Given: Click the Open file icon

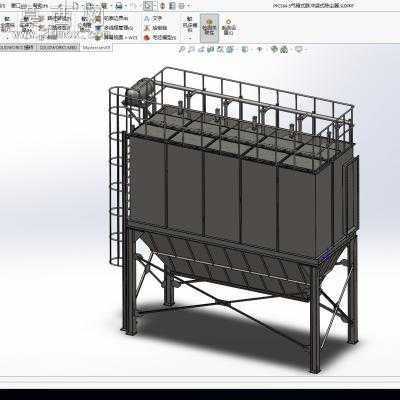Looking at the screenshot, I should click(x=89, y=6).
